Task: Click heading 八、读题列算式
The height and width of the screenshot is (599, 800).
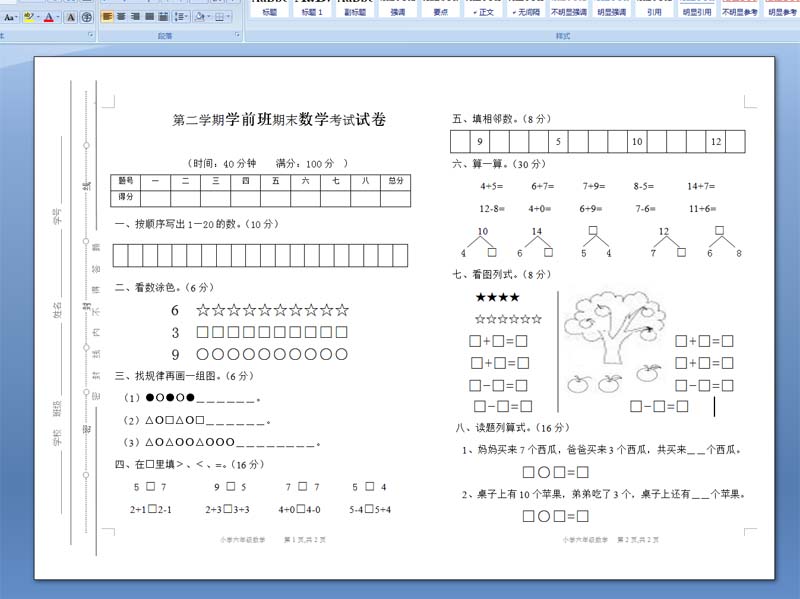Action: (x=512, y=428)
